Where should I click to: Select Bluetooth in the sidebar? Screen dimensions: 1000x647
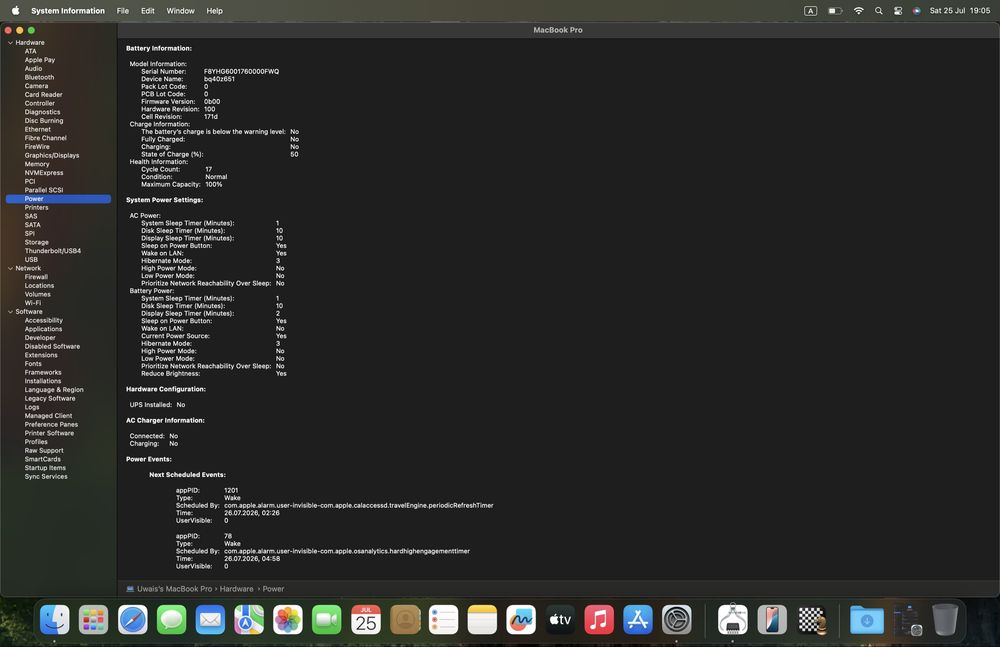click(x=40, y=77)
